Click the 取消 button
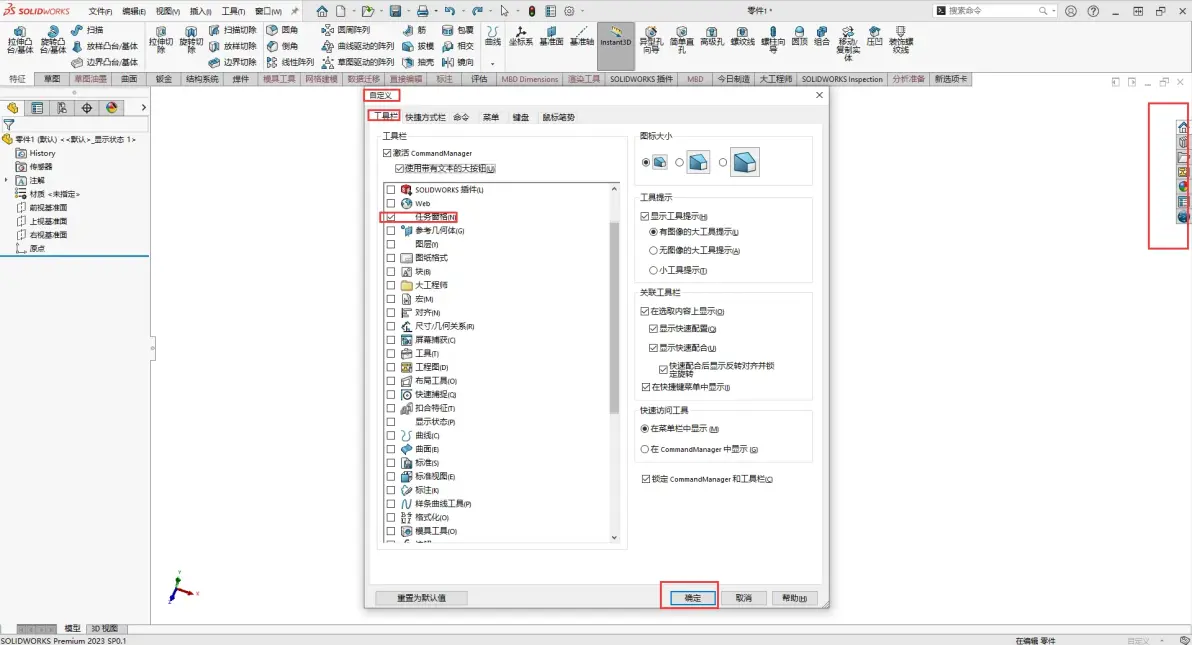The width and height of the screenshot is (1192, 645). pyautogui.click(x=743, y=598)
